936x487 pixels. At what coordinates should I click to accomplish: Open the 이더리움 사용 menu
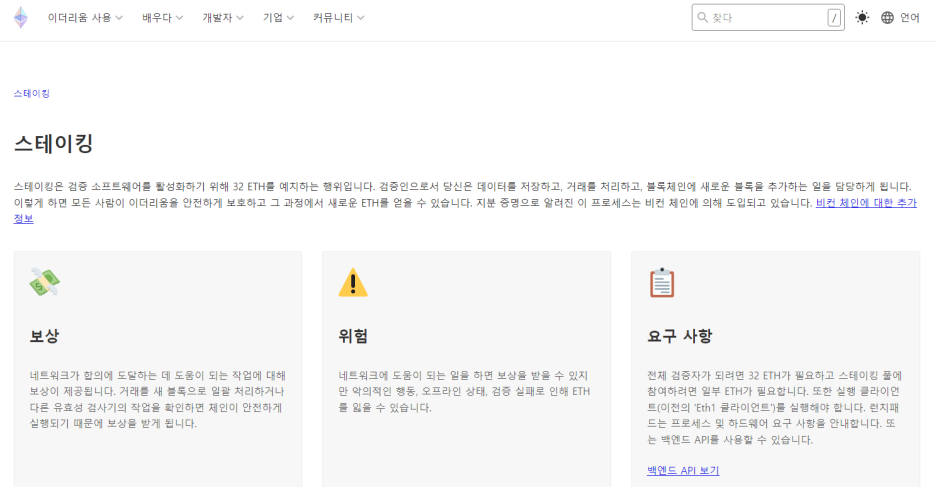85,18
